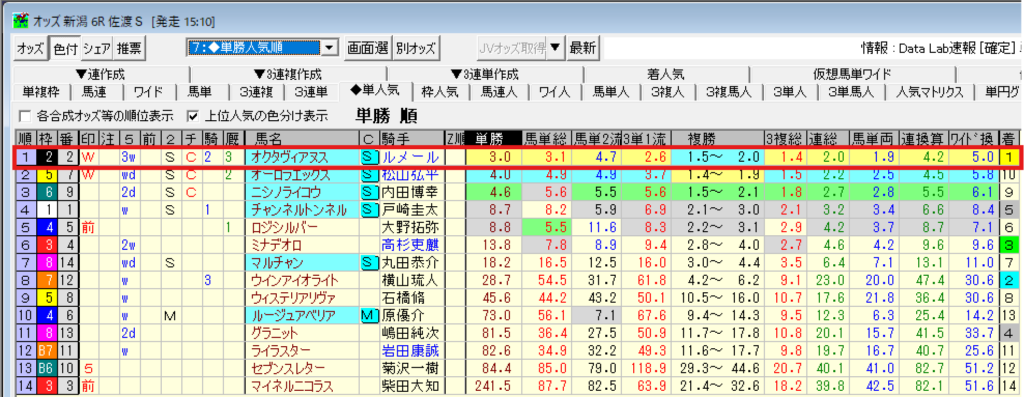
Task: Open the 馬単人 tab
Action: [x=611, y=91]
